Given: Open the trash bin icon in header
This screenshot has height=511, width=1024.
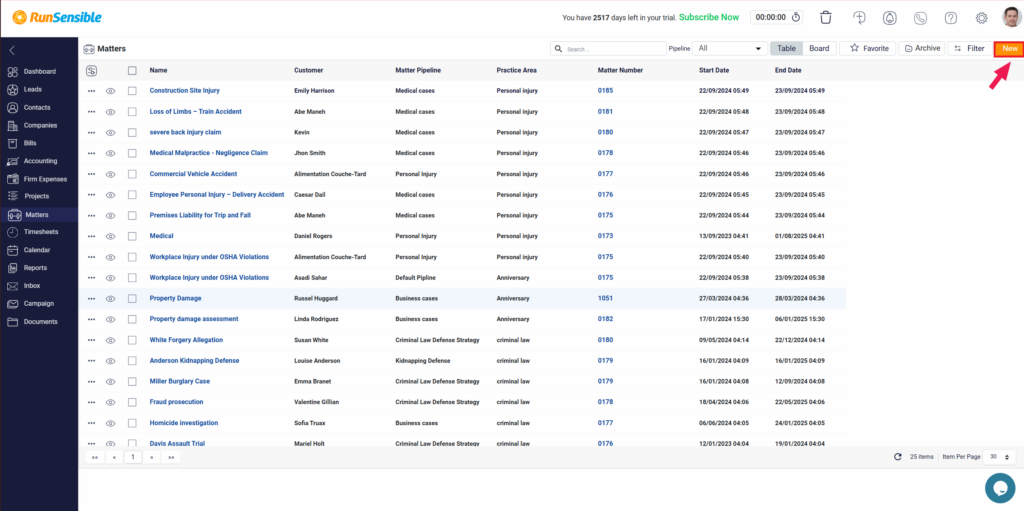Looking at the screenshot, I should (x=826, y=18).
